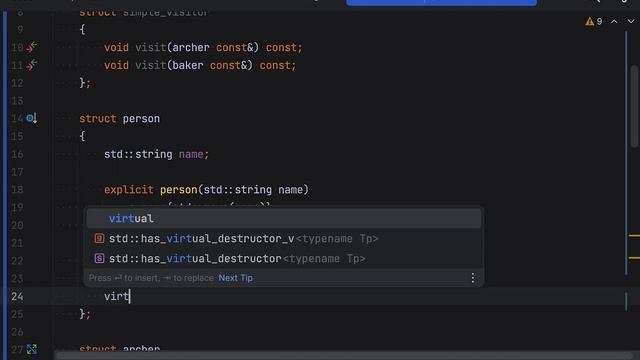
Task: Click 'void visit(baker const&) const;' line
Action: pyautogui.click(x=200, y=65)
